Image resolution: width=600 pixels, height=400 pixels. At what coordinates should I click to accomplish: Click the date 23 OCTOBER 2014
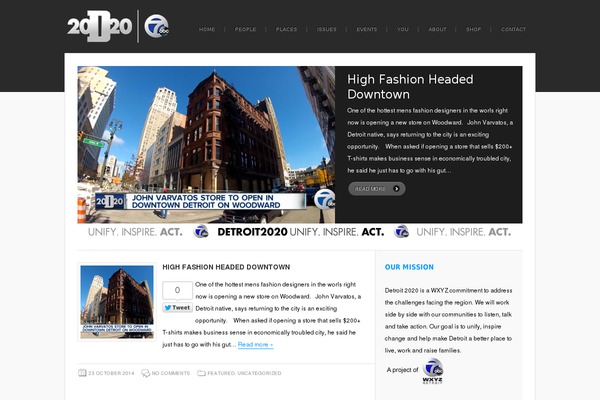111,373
